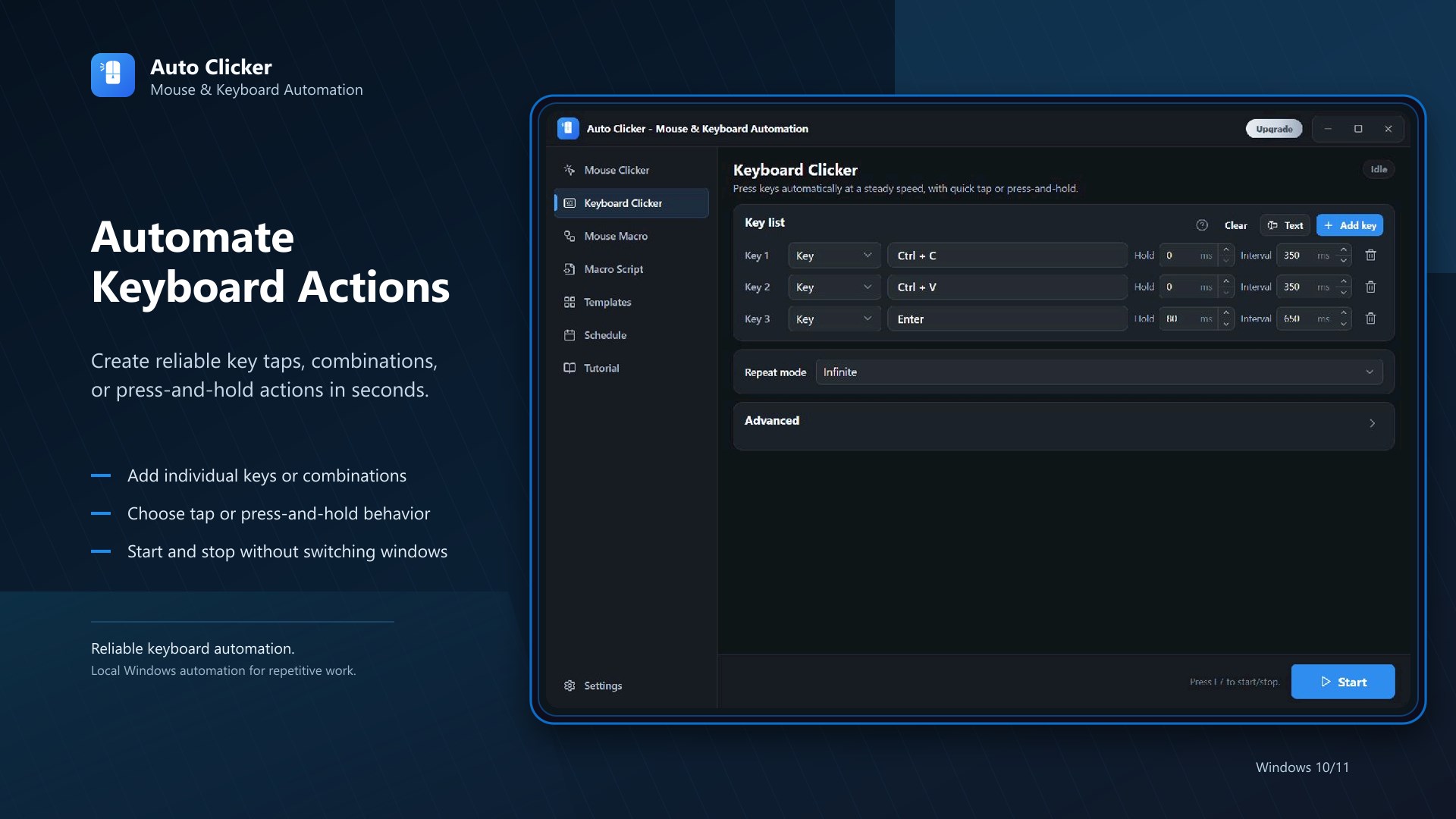Open the Schedule page
The image size is (1456, 819).
[631, 335]
